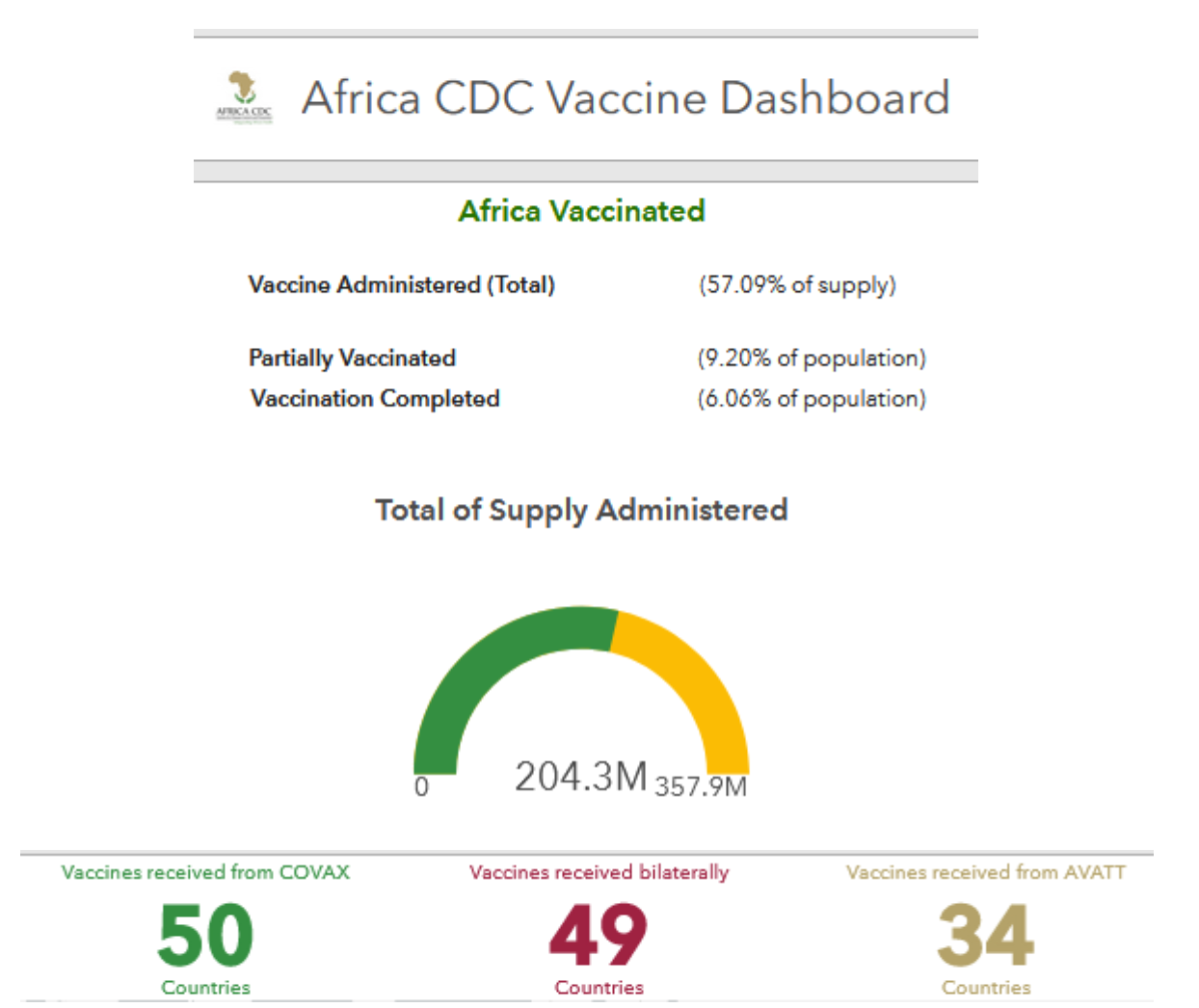
Task: Select the Africa Vaccinated heading
Action: coord(581,211)
